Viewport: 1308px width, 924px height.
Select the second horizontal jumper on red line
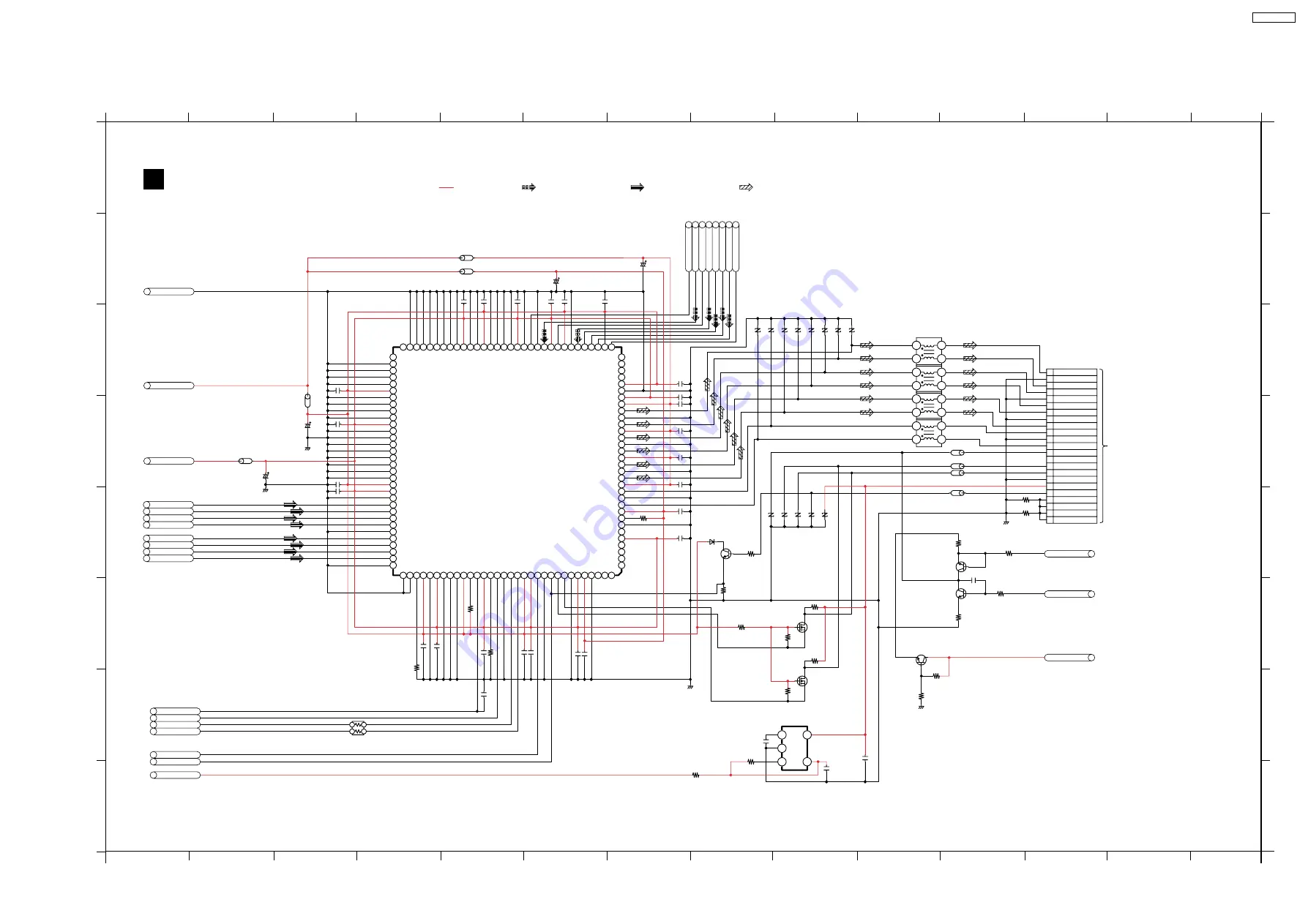click(466, 271)
